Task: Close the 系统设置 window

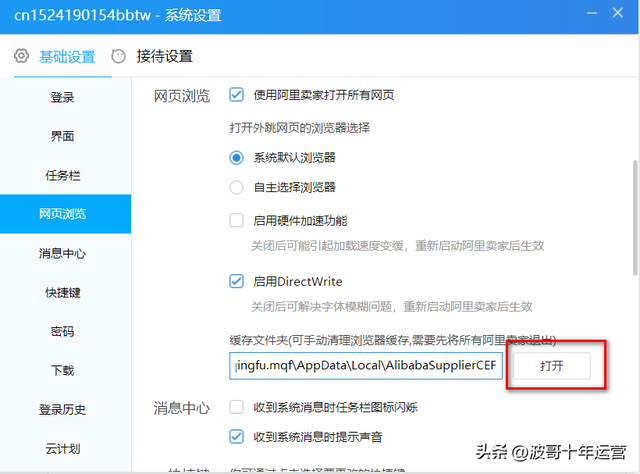Action: pos(618,13)
